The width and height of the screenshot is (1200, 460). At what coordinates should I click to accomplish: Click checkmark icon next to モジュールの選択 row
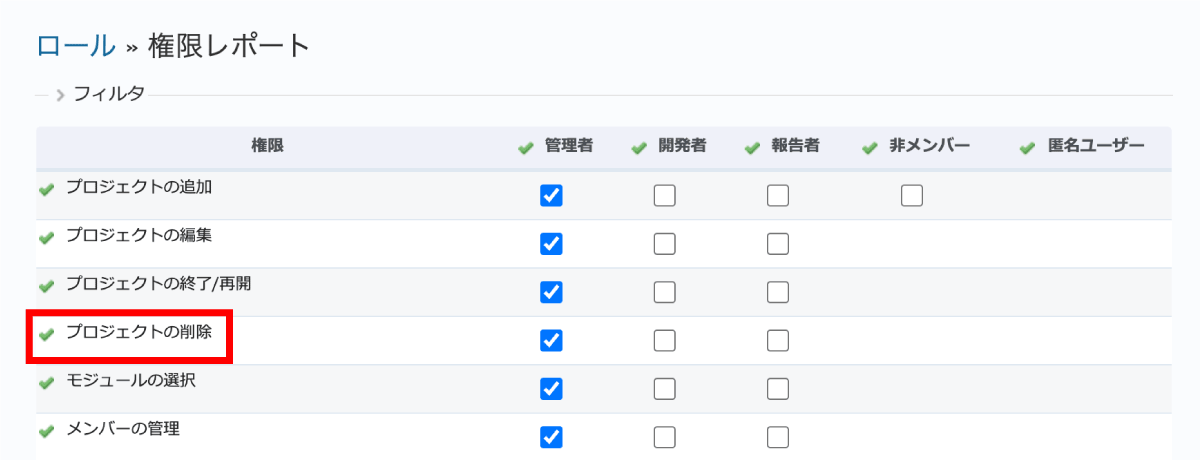point(46,383)
